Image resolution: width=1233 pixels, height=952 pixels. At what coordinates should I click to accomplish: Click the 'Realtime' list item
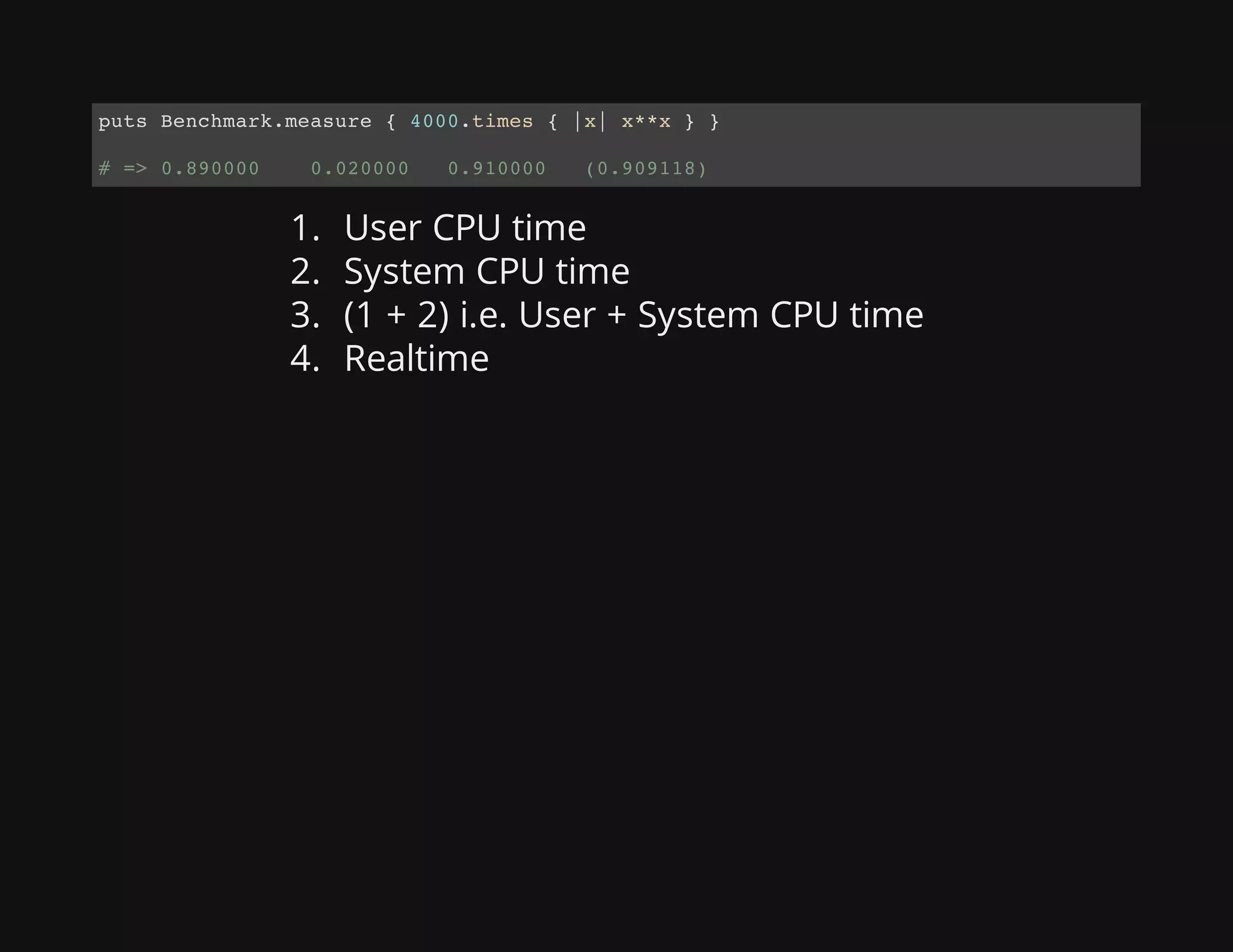pyautogui.click(x=416, y=359)
